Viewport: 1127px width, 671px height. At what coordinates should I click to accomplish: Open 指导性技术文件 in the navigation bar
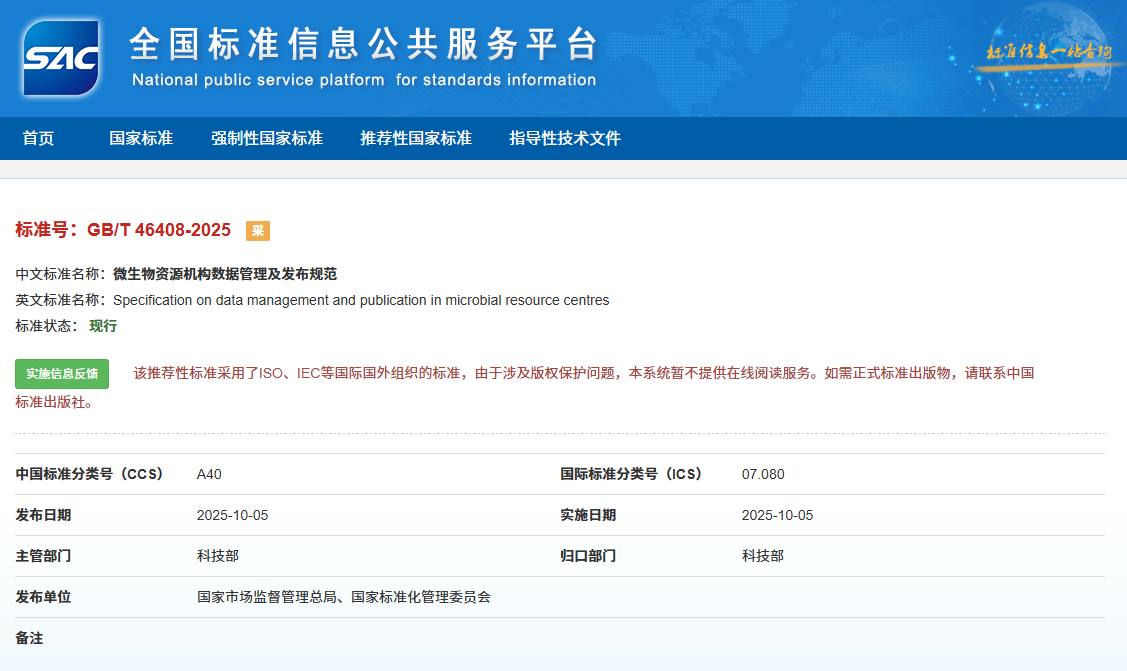tap(565, 138)
